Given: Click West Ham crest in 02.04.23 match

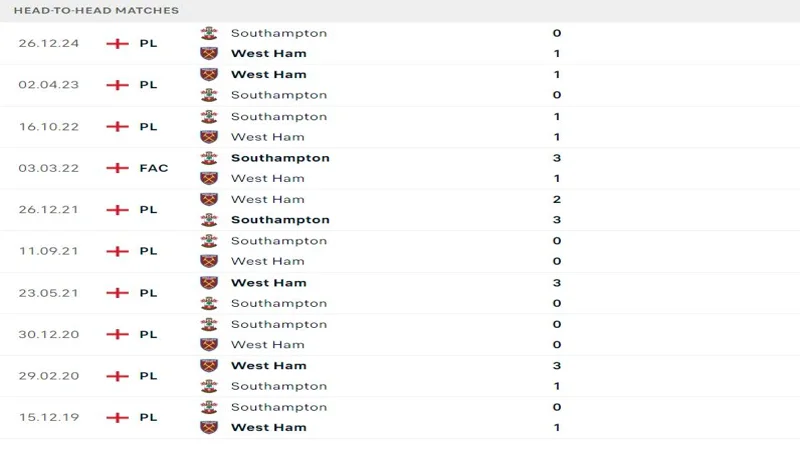Looking at the screenshot, I should (209, 74).
